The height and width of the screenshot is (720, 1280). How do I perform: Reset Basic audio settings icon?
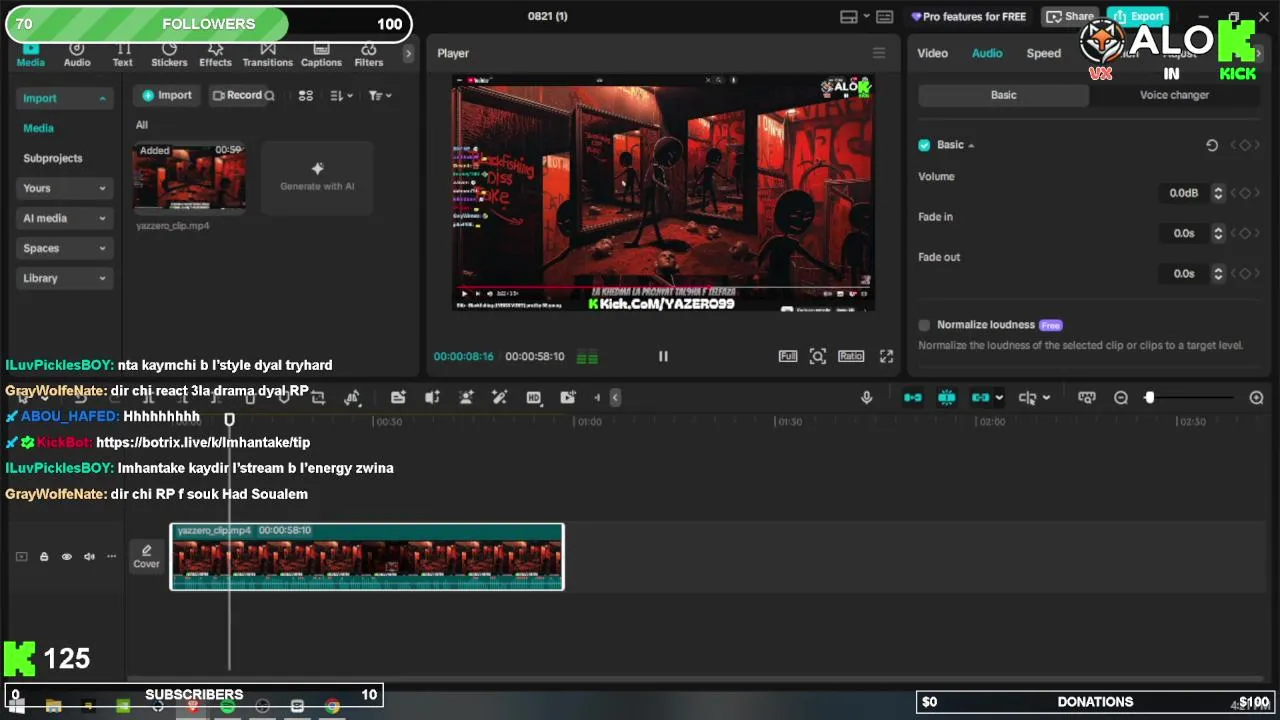[x=1212, y=145]
